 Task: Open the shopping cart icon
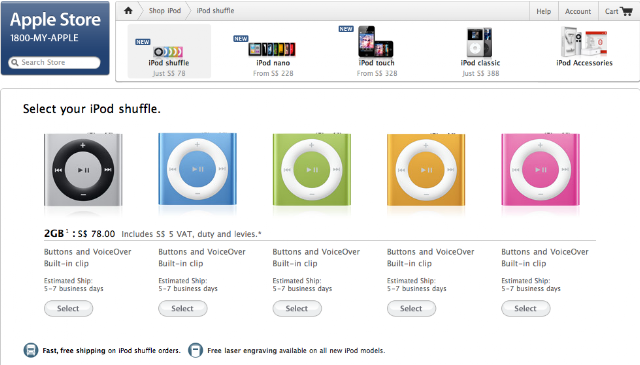coord(626,11)
